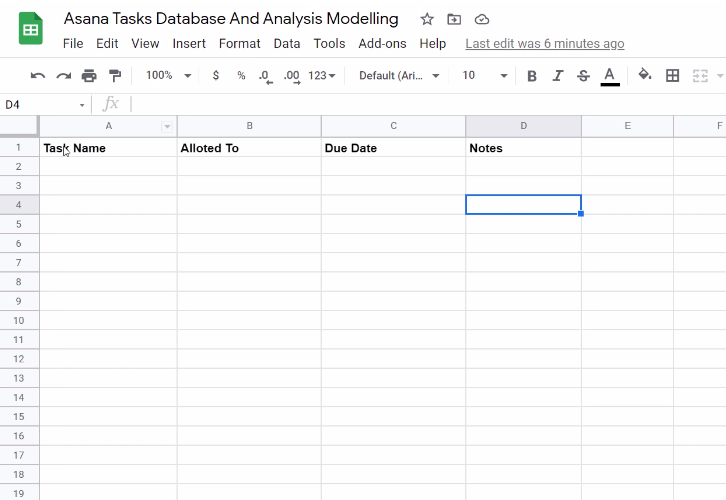Check cloud save status icon
Screen dimensions: 726x500
point(482,19)
